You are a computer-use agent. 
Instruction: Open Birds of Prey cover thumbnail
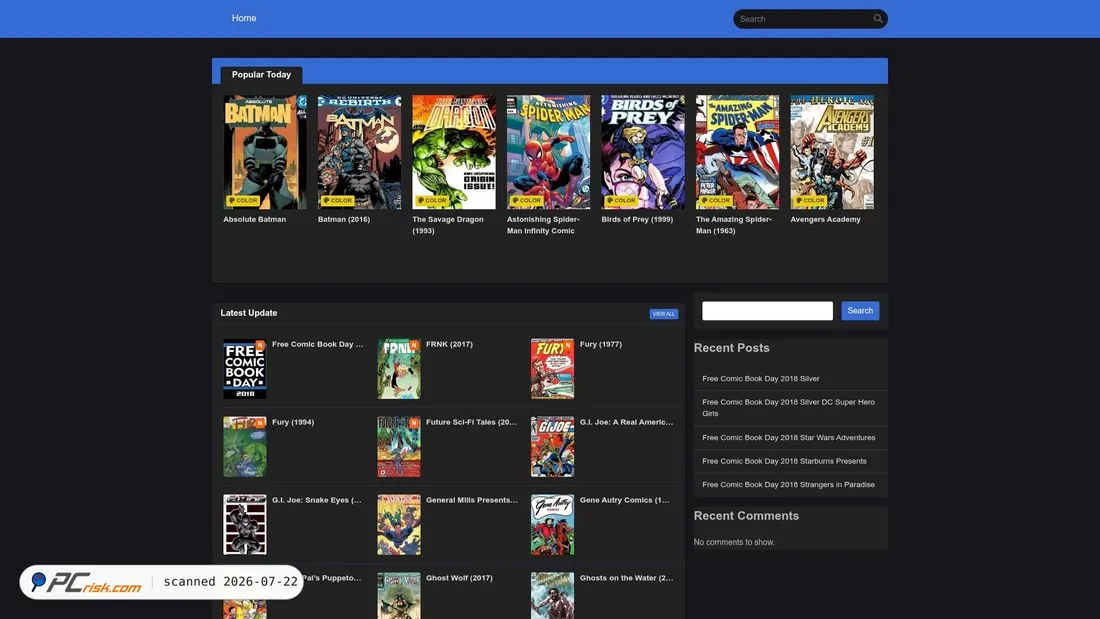coord(643,152)
